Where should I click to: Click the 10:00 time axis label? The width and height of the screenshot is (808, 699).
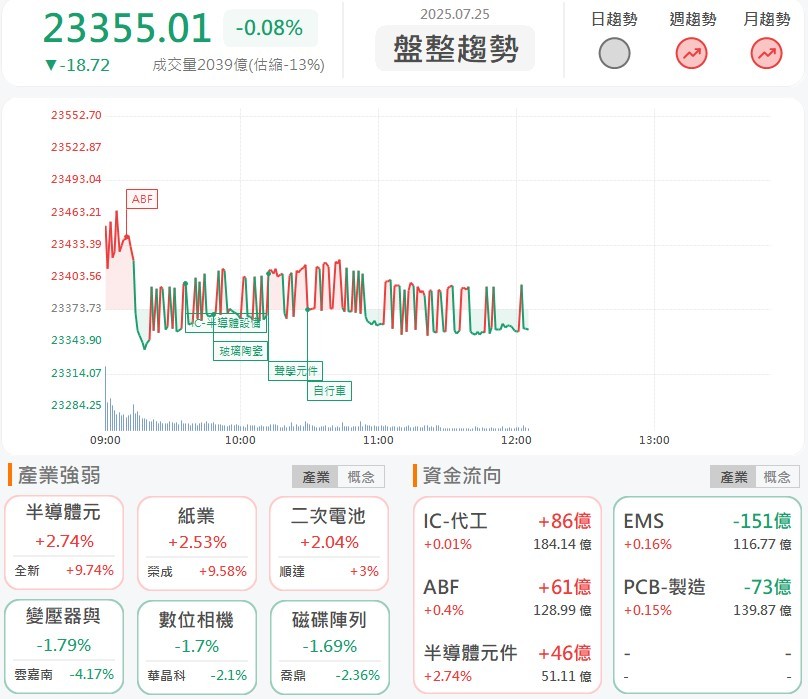click(x=240, y=440)
